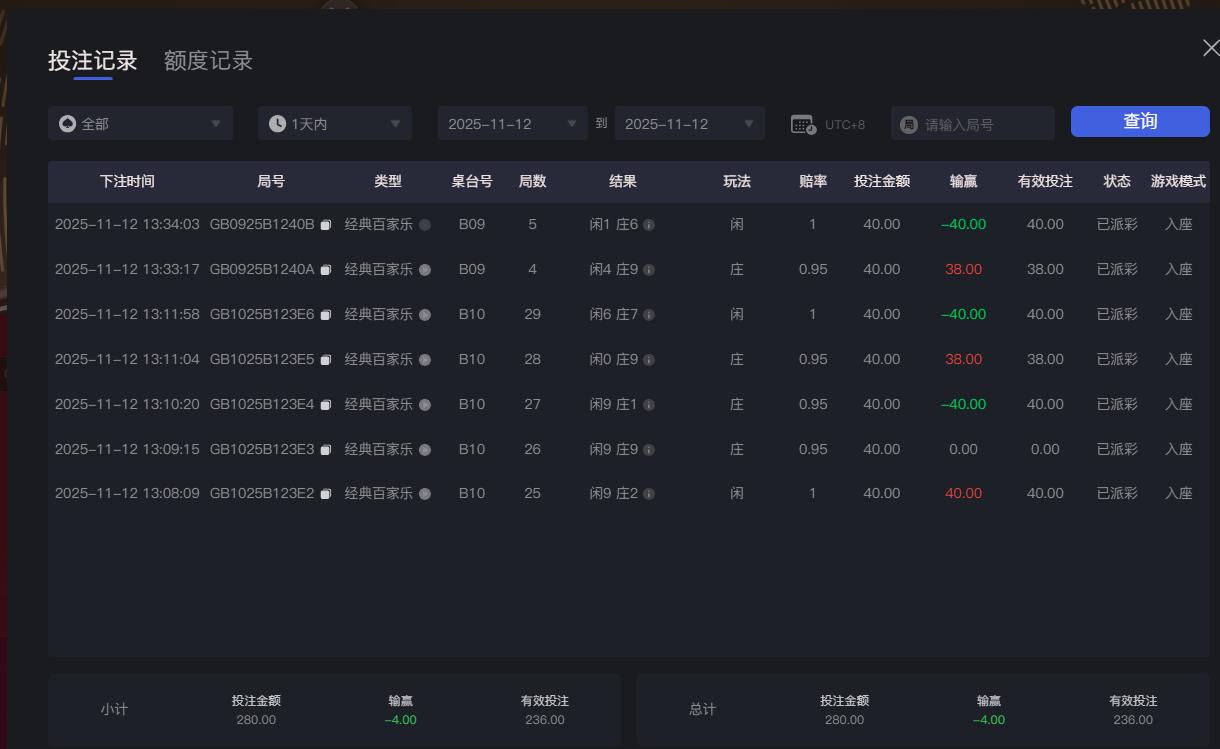
Task: Select the 投注记录 tab
Action: pos(92,60)
